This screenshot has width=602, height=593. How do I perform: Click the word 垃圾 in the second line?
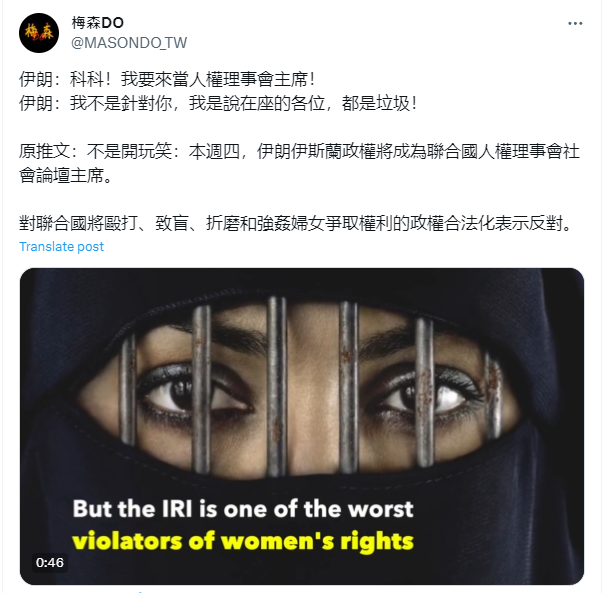[x=393, y=104]
